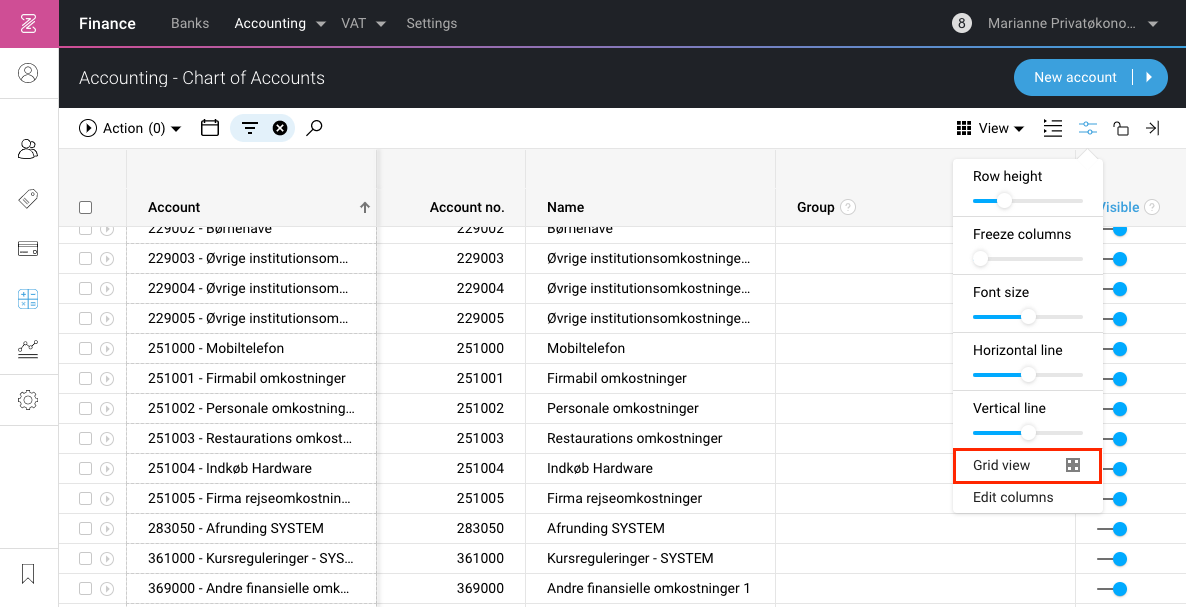The height and width of the screenshot is (607, 1186).
Task: Sort by the Account column header
Action: point(174,207)
